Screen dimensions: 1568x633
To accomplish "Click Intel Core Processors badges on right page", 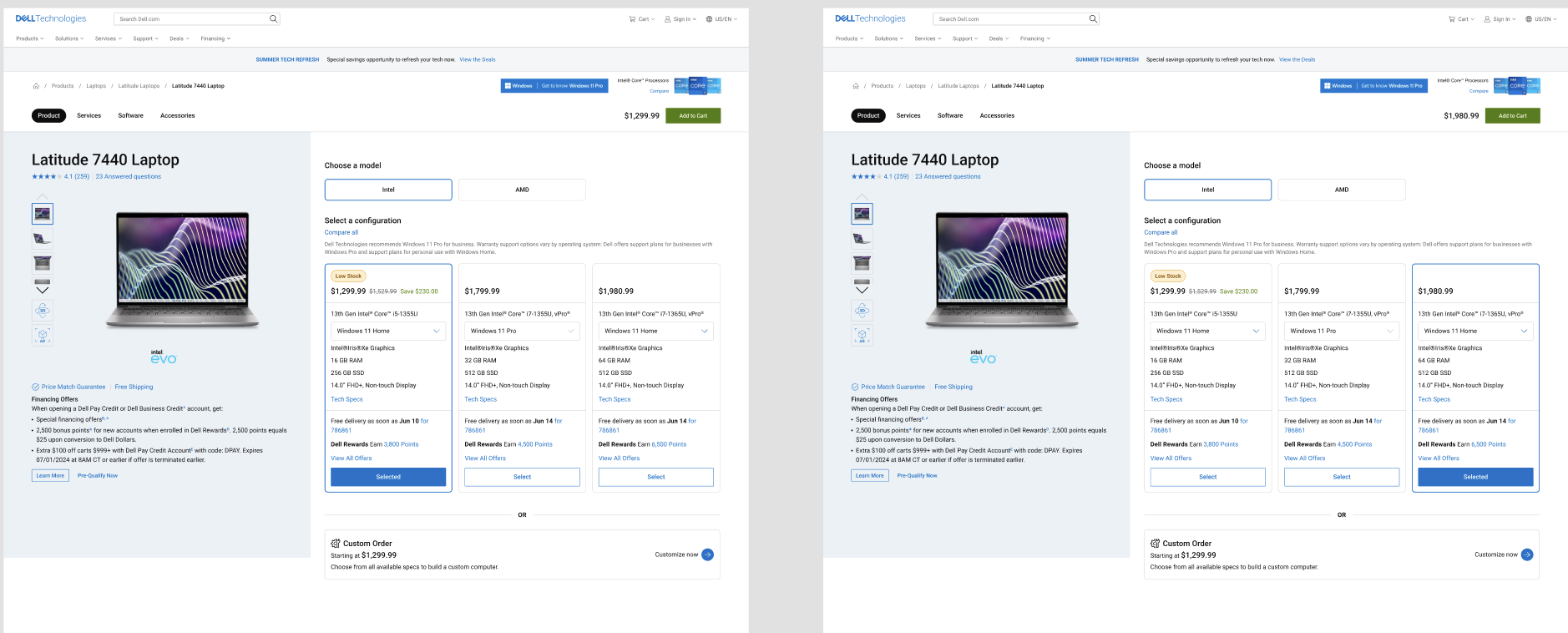I will click(x=1517, y=85).
